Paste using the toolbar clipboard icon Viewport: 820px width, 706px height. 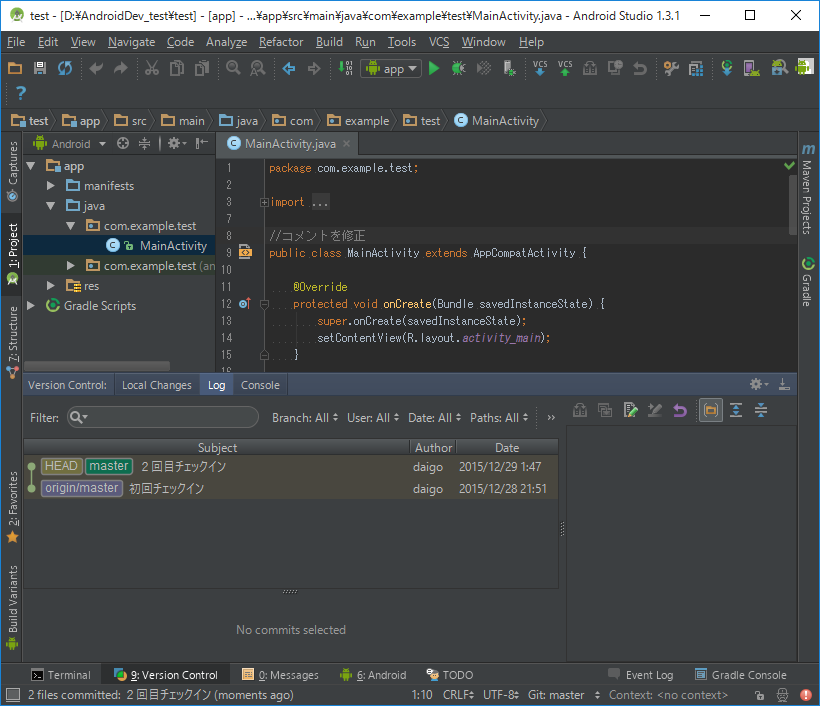(x=202, y=68)
